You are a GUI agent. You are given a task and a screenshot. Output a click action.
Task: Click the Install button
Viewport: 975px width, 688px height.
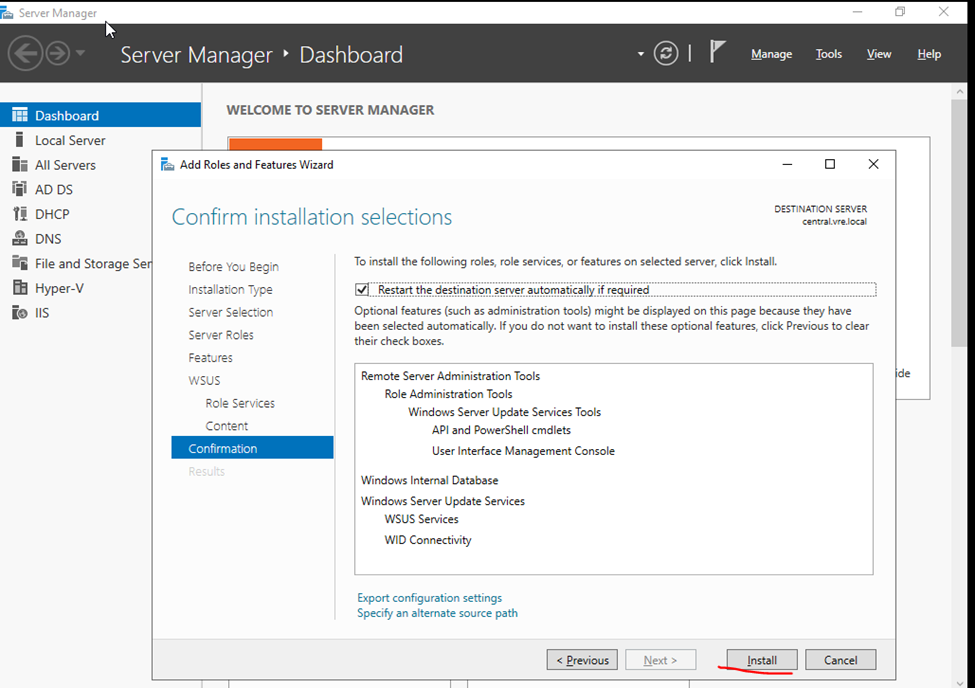pos(761,660)
